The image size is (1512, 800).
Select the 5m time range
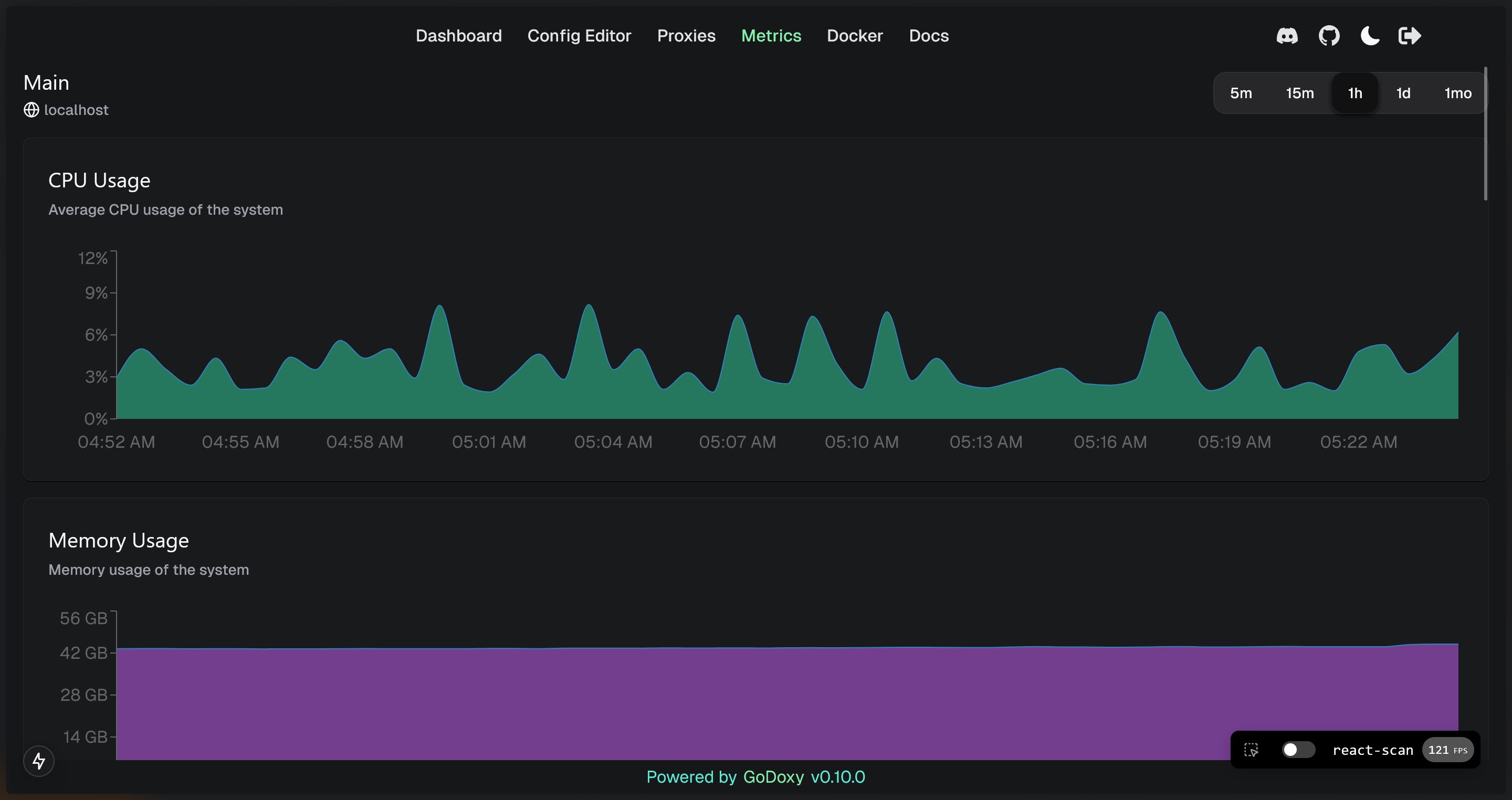pyautogui.click(x=1241, y=93)
